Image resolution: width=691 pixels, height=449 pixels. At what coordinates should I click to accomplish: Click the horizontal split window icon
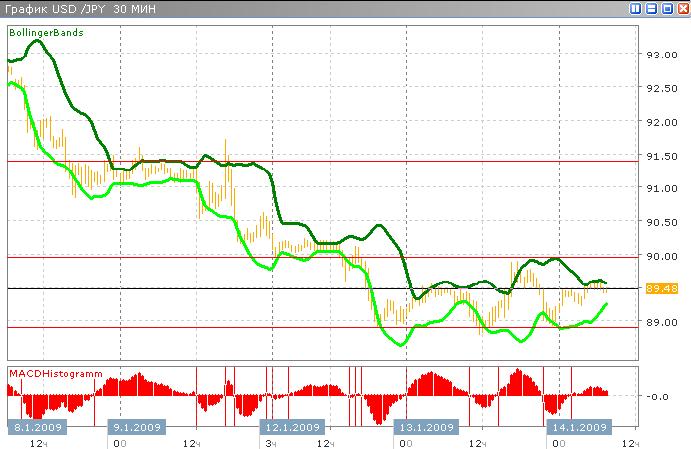(650, 8)
